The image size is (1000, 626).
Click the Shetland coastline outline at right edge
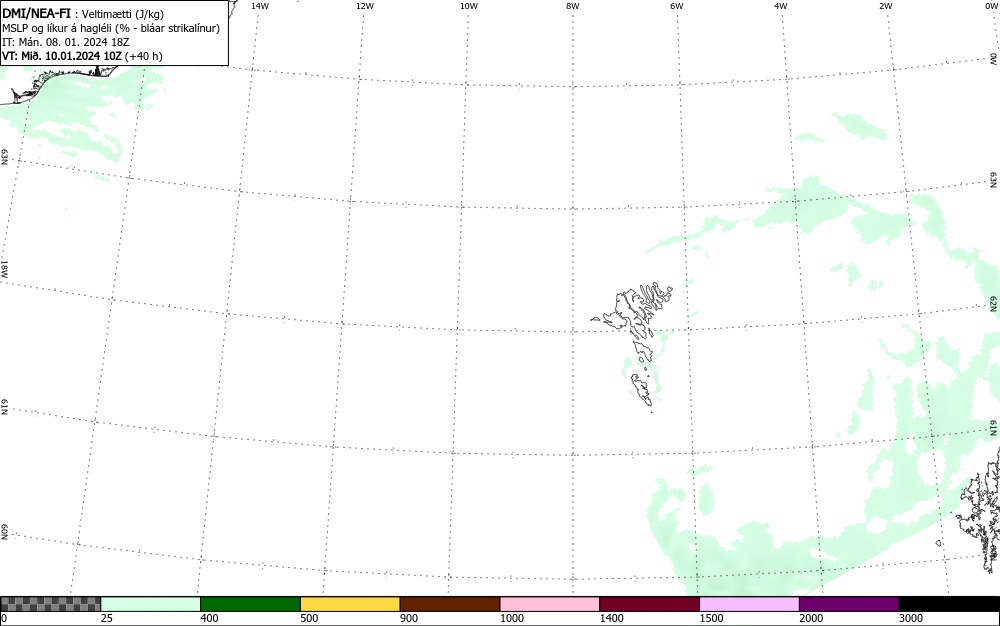point(979,510)
